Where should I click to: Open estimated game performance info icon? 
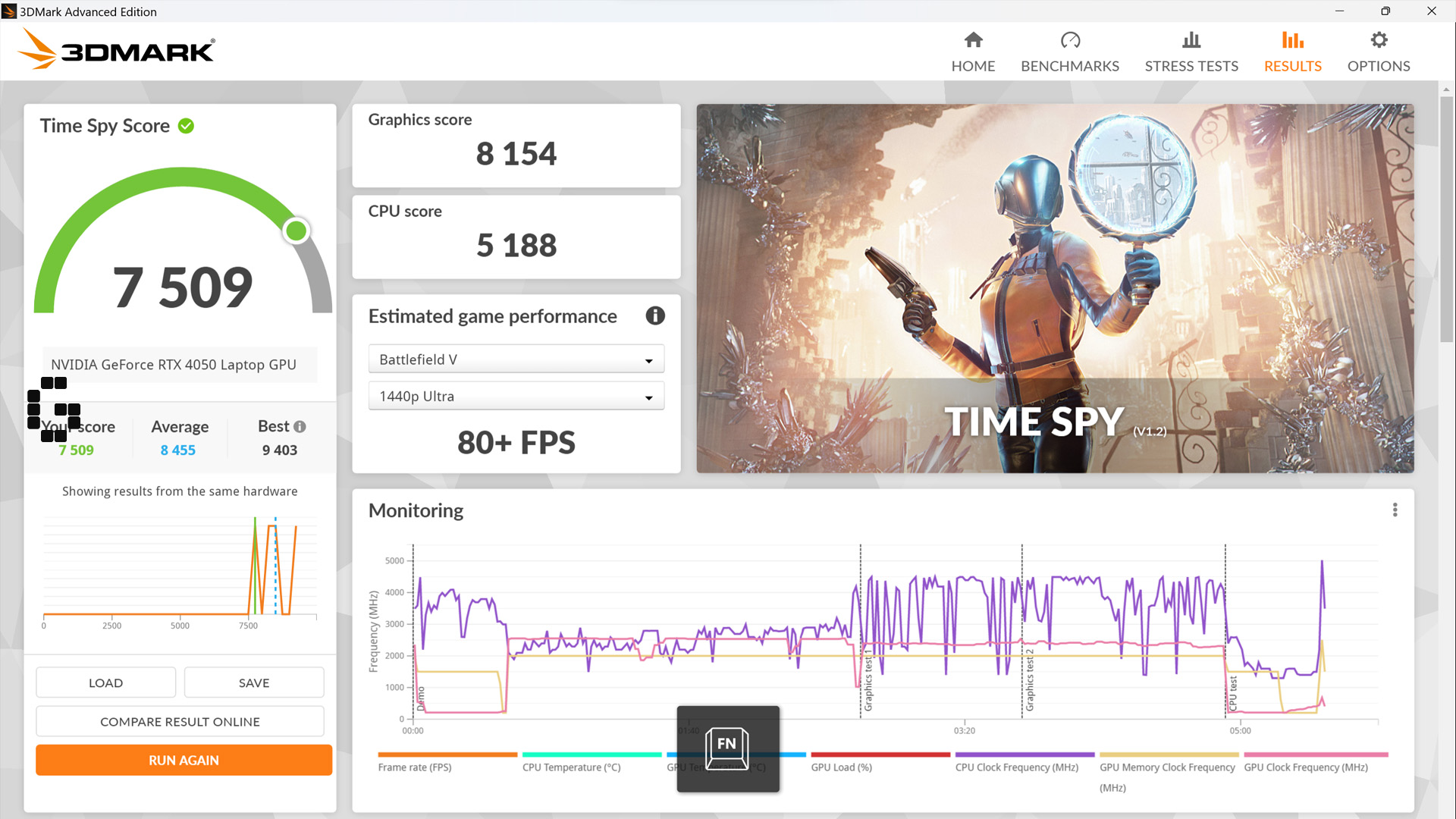[655, 315]
